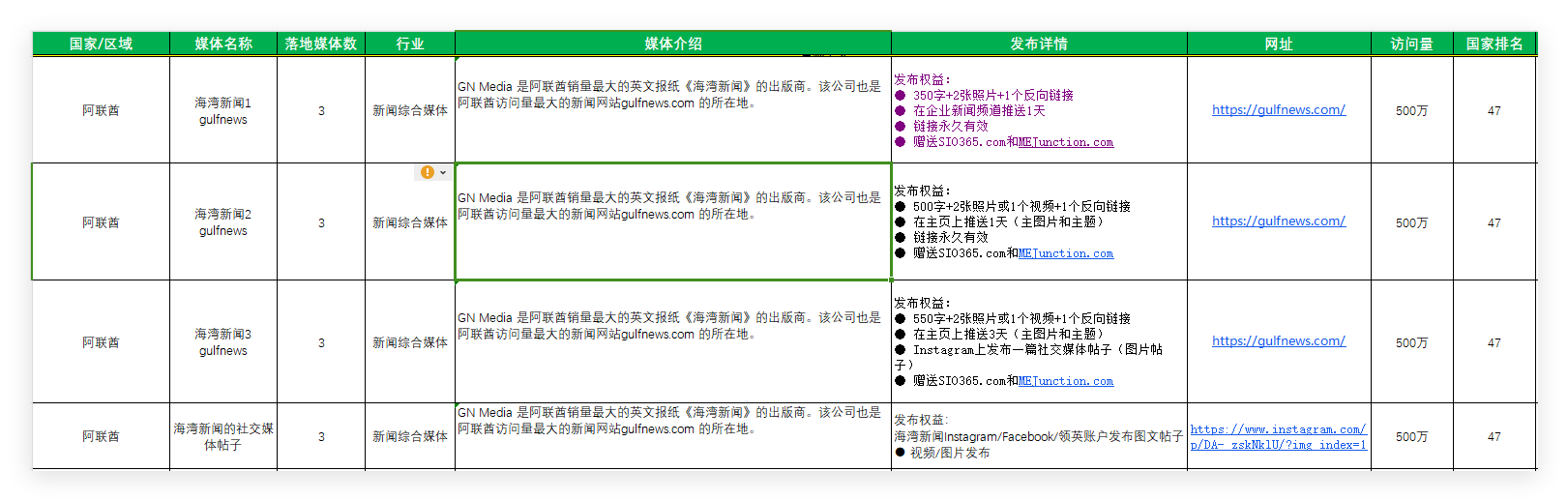Screen dimensions: 1568x501
Task: Follow gulfnews.com link in 海湾新闻3 row
Action: click(x=1278, y=341)
